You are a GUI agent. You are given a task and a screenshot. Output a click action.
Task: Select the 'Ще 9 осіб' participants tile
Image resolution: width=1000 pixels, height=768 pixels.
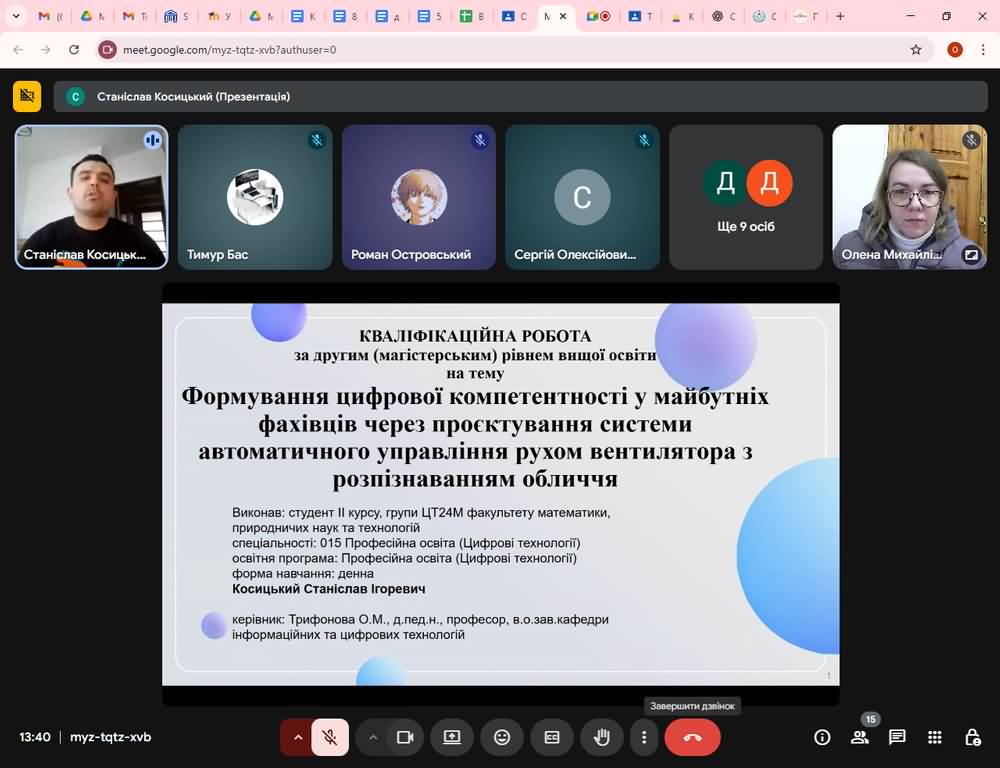tap(746, 197)
